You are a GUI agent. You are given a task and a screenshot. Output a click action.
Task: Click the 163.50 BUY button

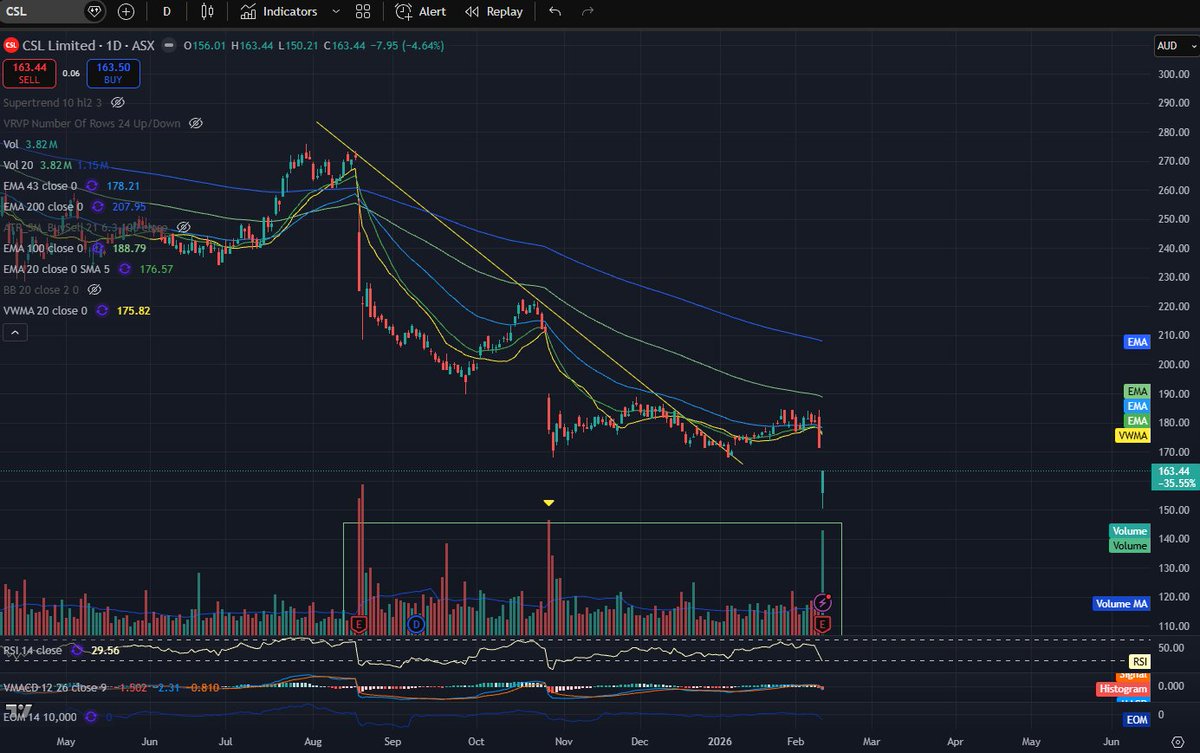click(114, 73)
